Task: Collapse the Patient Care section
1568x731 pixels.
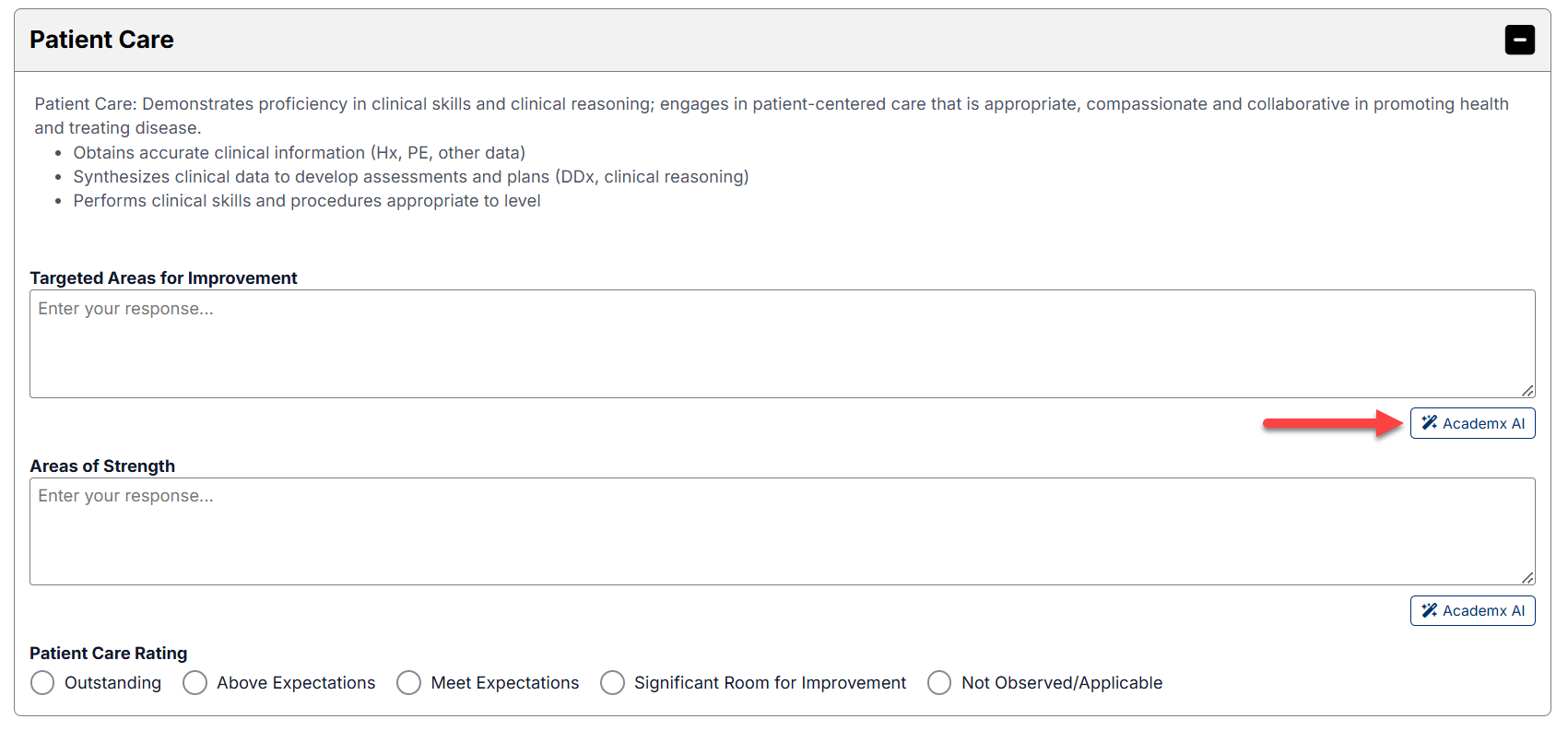Action: click(1519, 40)
